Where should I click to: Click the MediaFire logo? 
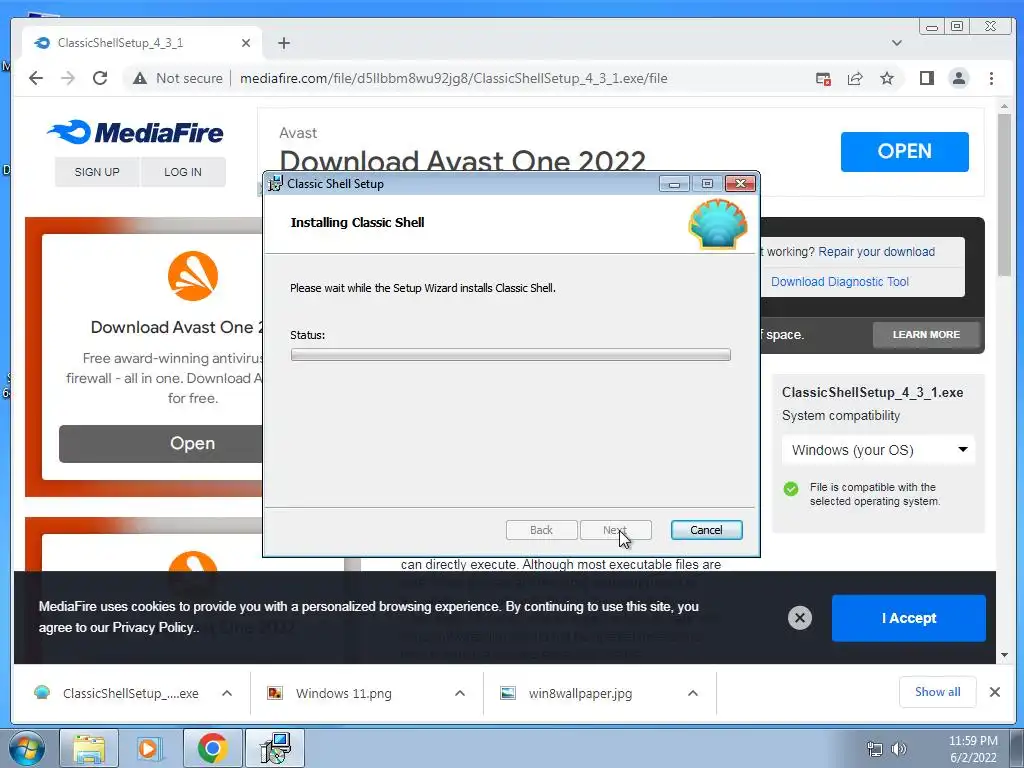click(x=136, y=133)
